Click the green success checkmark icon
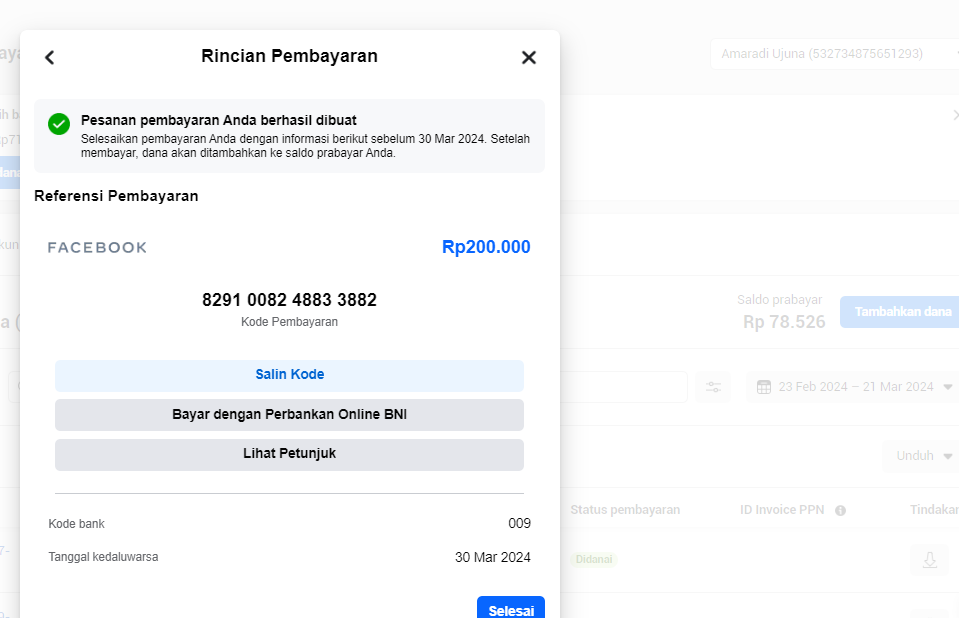 (x=59, y=124)
